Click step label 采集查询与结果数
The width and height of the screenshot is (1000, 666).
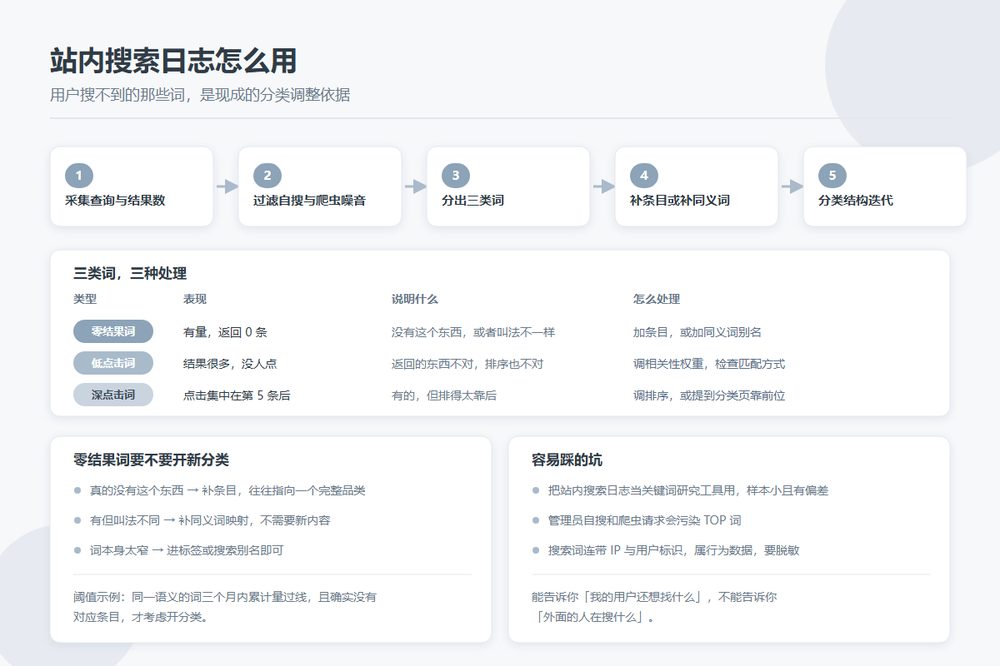click(x=115, y=200)
